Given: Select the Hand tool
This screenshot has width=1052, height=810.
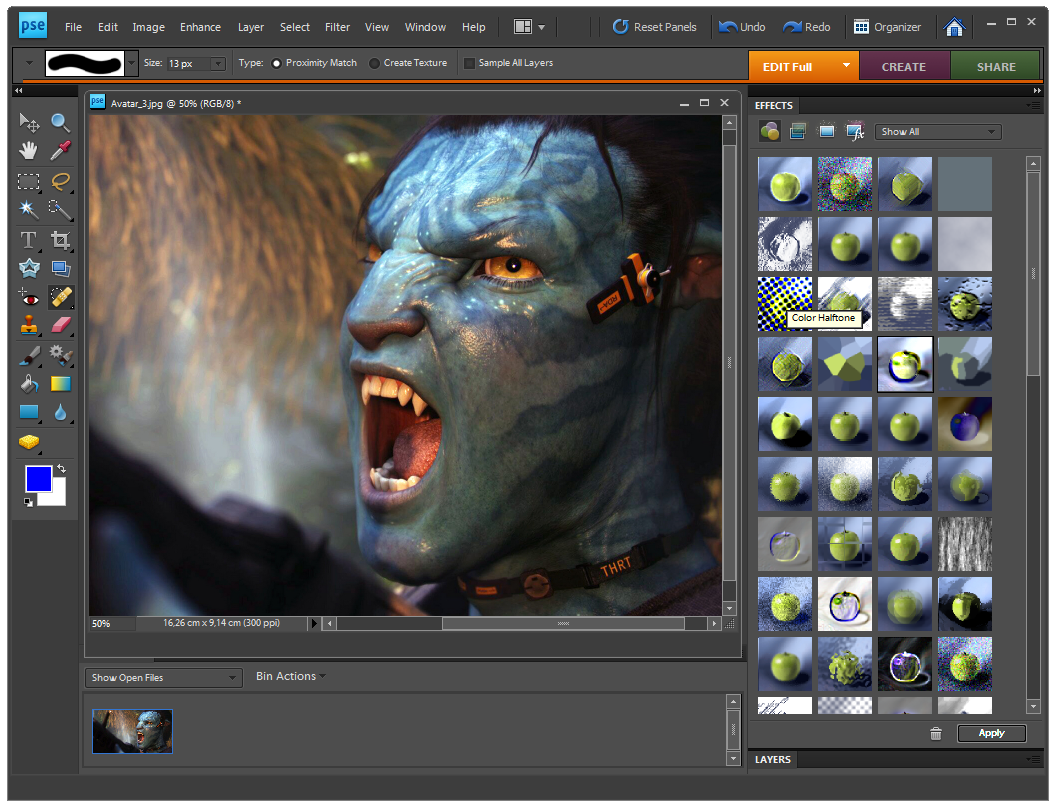Looking at the screenshot, I should pyautogui.click(x=29, y=151).
